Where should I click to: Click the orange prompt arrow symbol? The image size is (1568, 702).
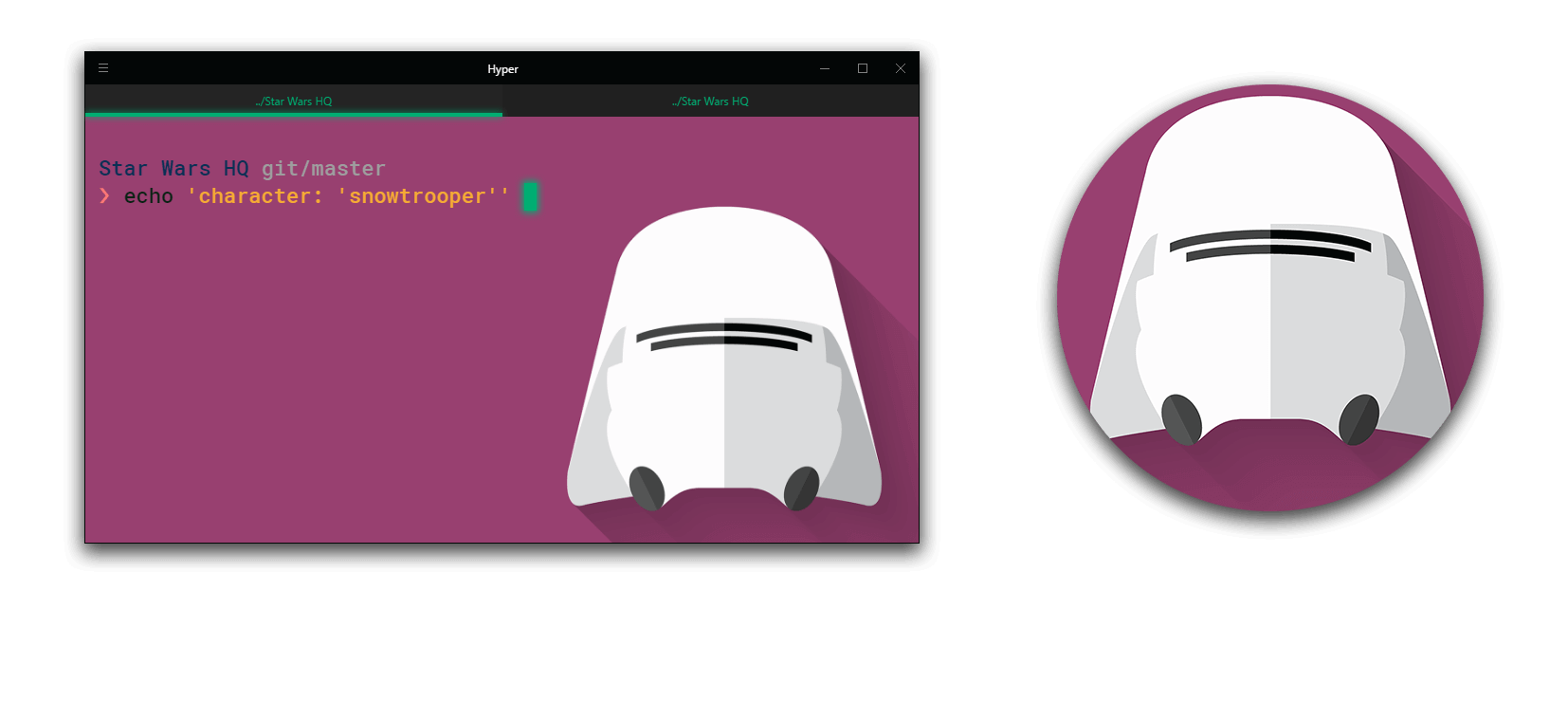click(x=104, y=195)
